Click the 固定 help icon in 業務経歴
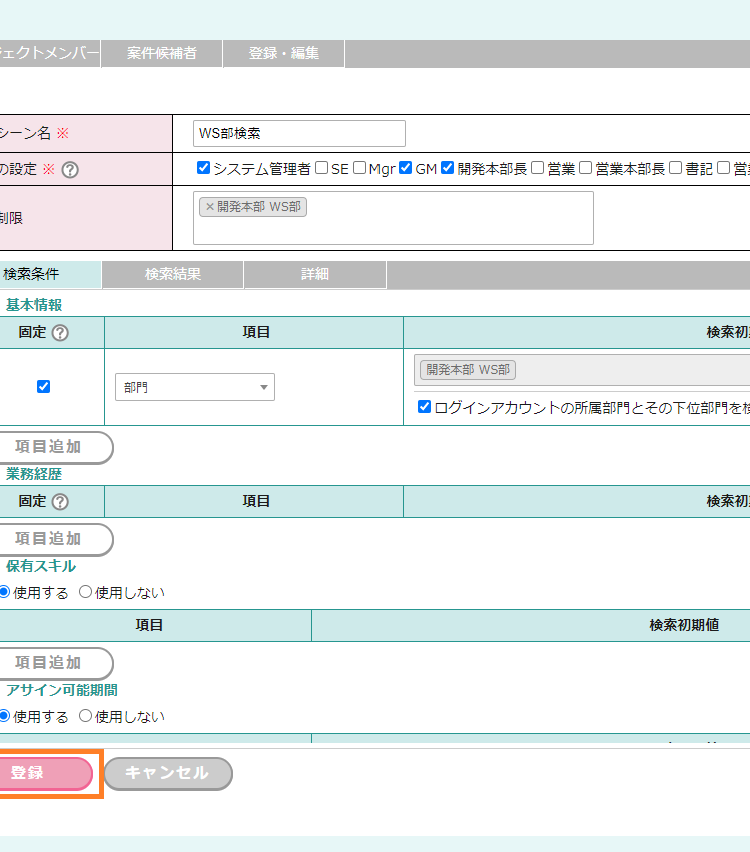 pyautogui.click(x=60, y=502)
